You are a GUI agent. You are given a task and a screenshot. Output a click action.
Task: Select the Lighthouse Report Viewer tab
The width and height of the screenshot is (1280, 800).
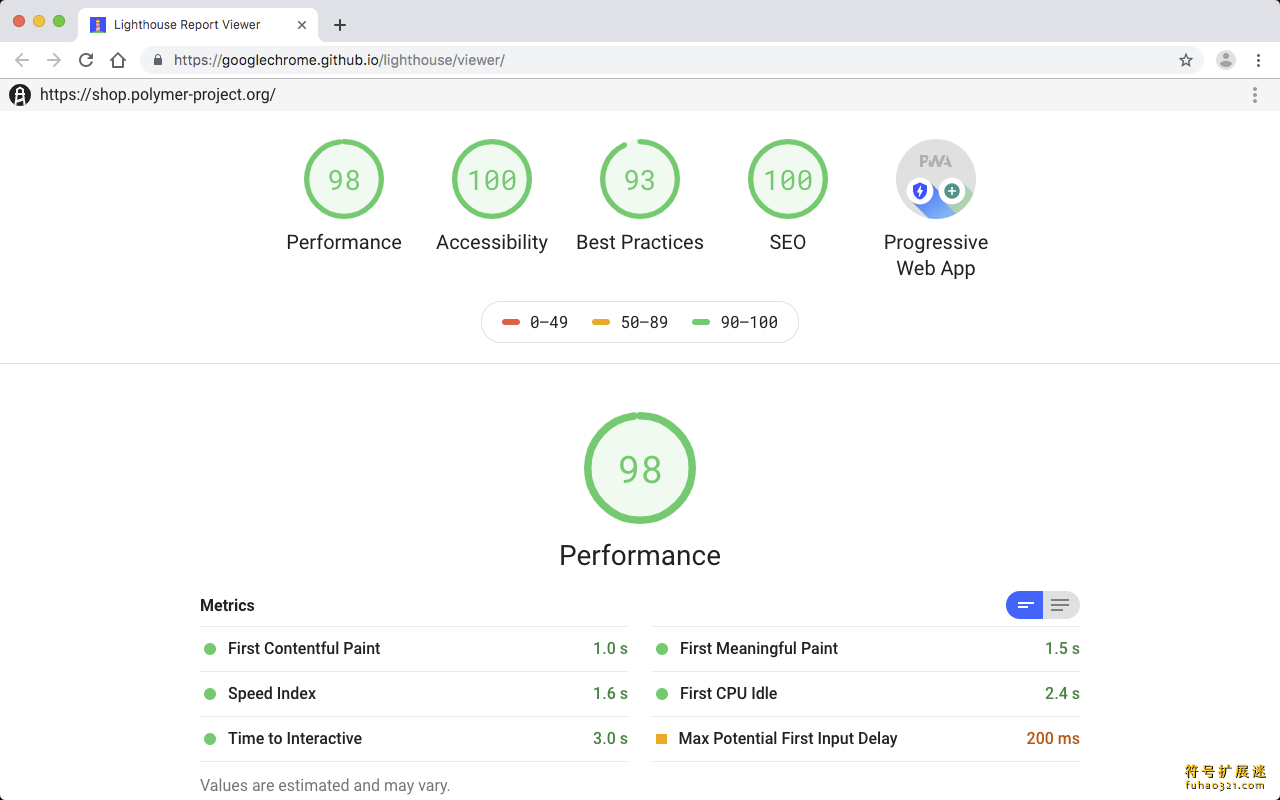click(x=199, y=25)
